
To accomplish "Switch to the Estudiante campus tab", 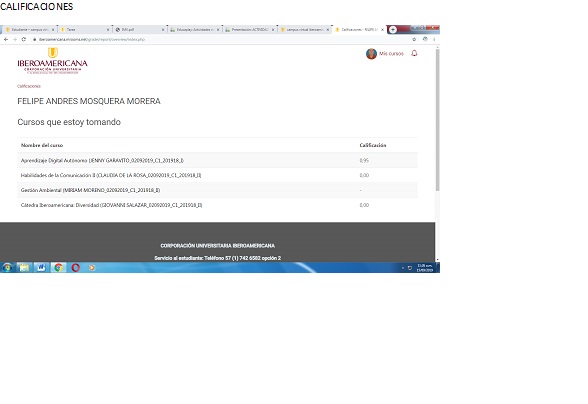I will coord(29,29).
